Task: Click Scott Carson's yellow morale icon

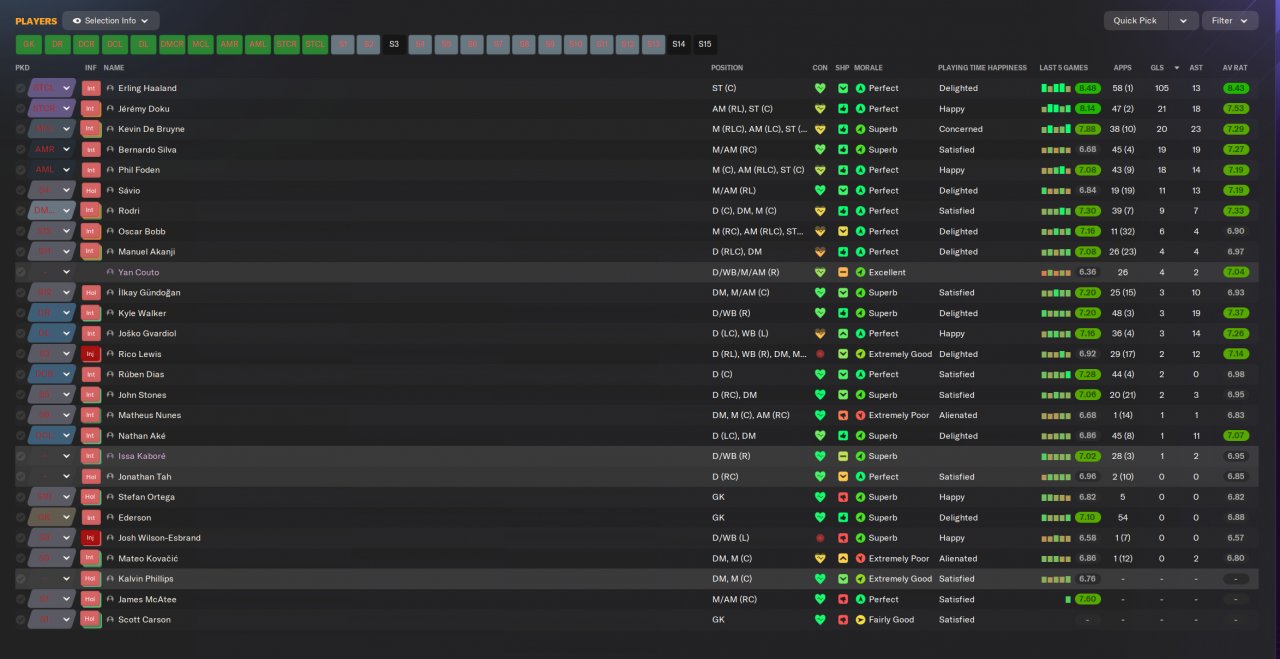Action: [x=860, y=620]
